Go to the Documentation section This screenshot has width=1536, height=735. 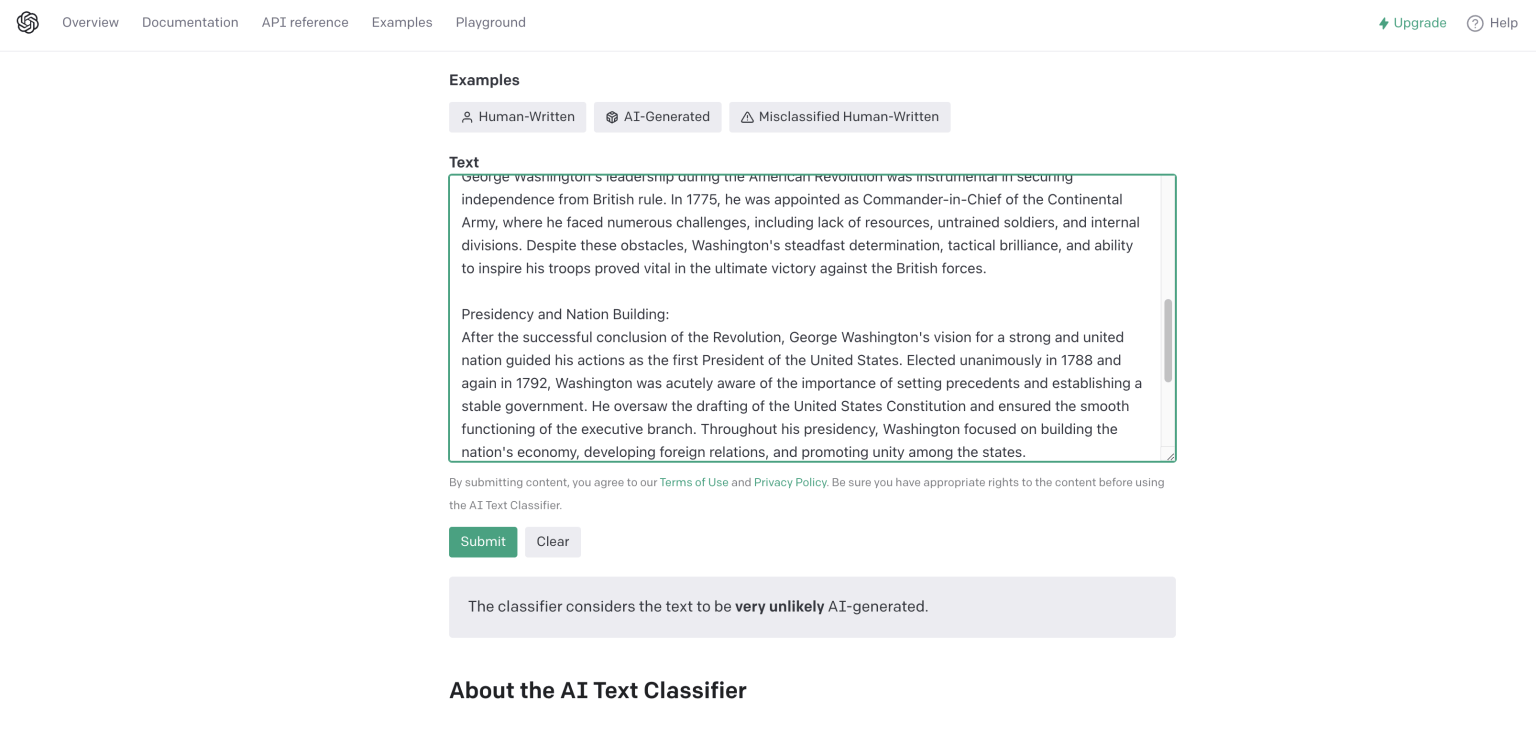(190, 22)
